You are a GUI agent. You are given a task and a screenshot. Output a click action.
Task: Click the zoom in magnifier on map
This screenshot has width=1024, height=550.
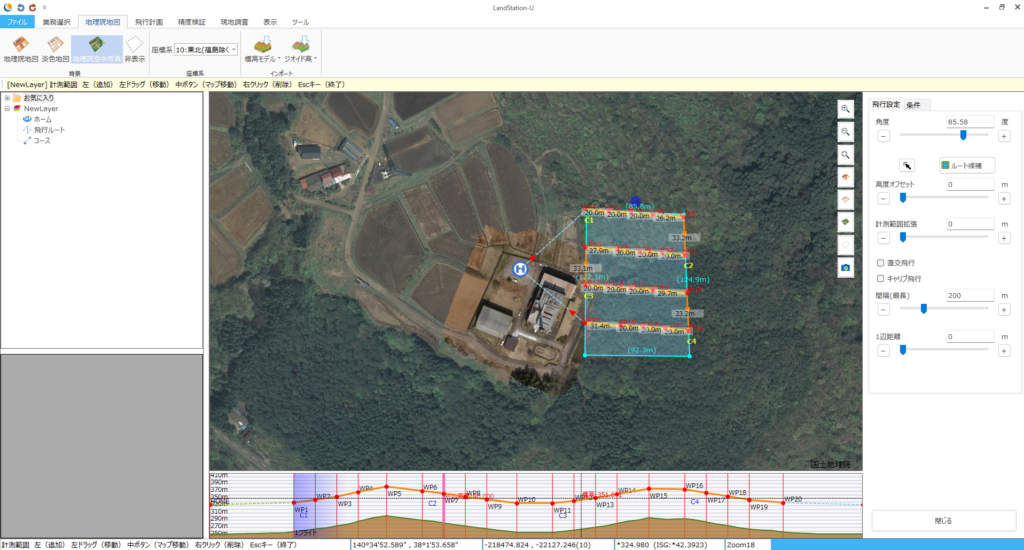(x=845, y=108)
